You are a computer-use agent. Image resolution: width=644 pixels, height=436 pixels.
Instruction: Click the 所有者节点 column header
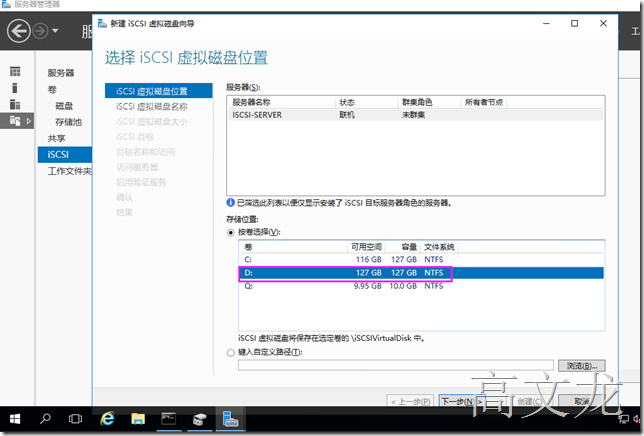484,102
